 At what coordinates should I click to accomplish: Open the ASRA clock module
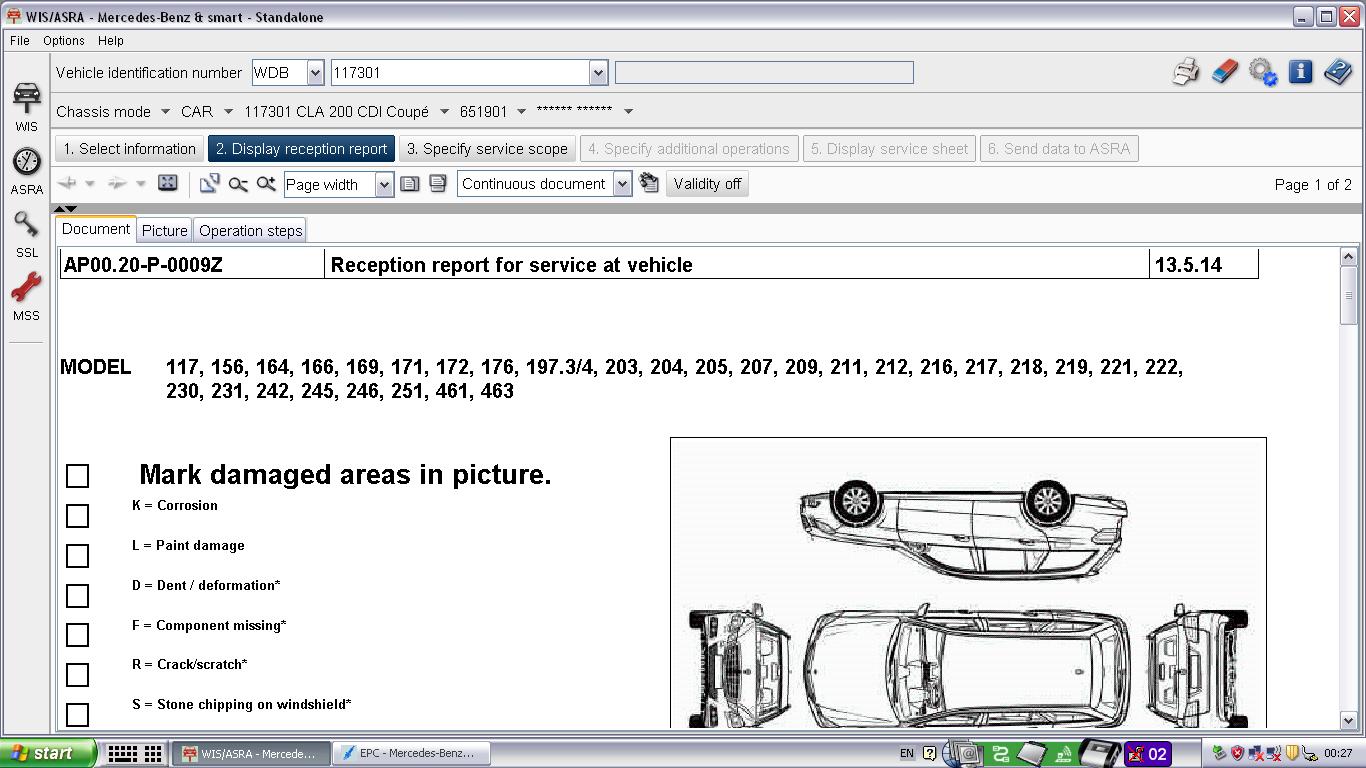tap(26, 168)
